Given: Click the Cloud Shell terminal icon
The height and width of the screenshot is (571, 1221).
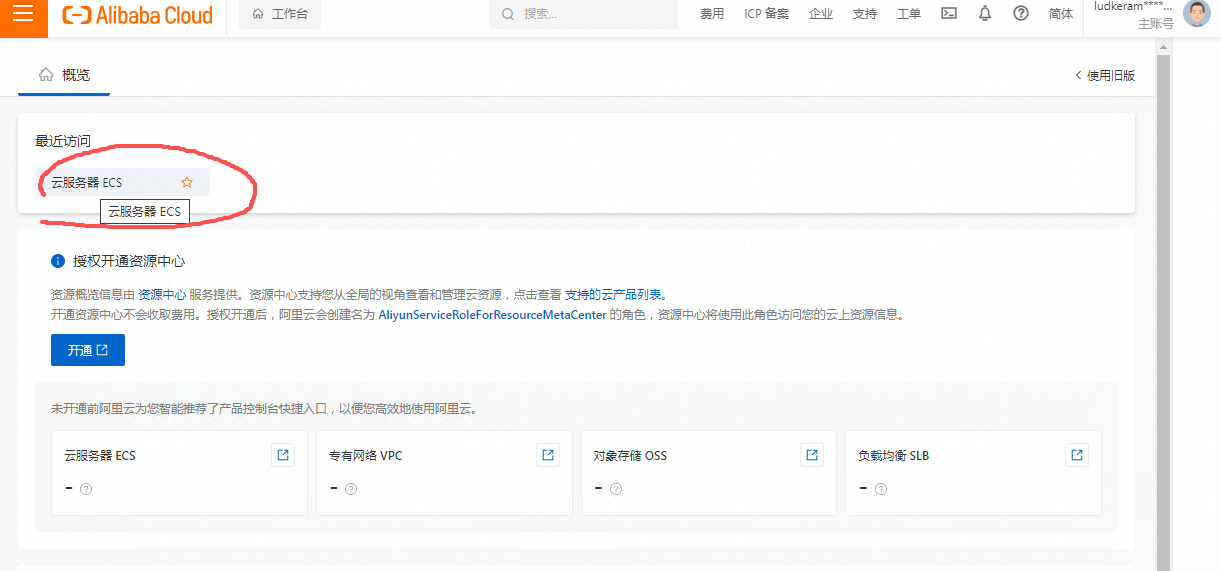Looking at the screenshot, I should tap(949, 14).
